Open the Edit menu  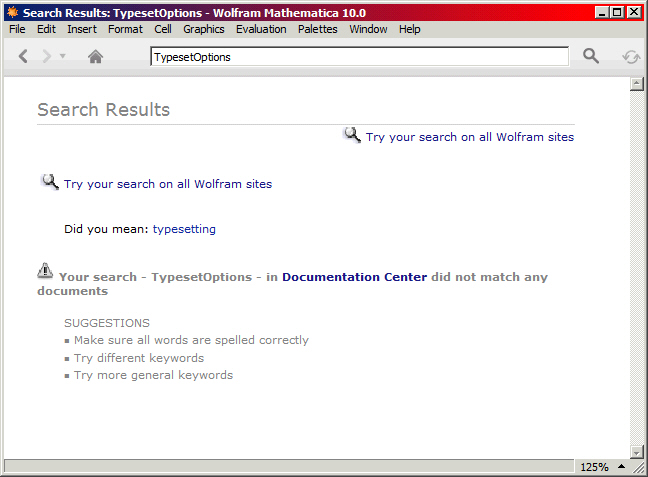pos(46,29)
